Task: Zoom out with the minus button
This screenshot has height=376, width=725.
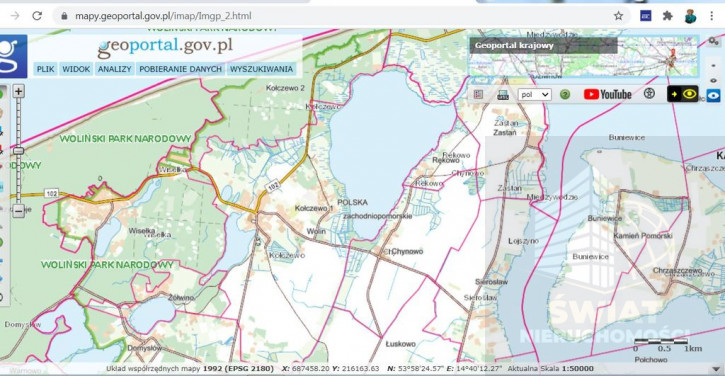Action: pos(18,211)
